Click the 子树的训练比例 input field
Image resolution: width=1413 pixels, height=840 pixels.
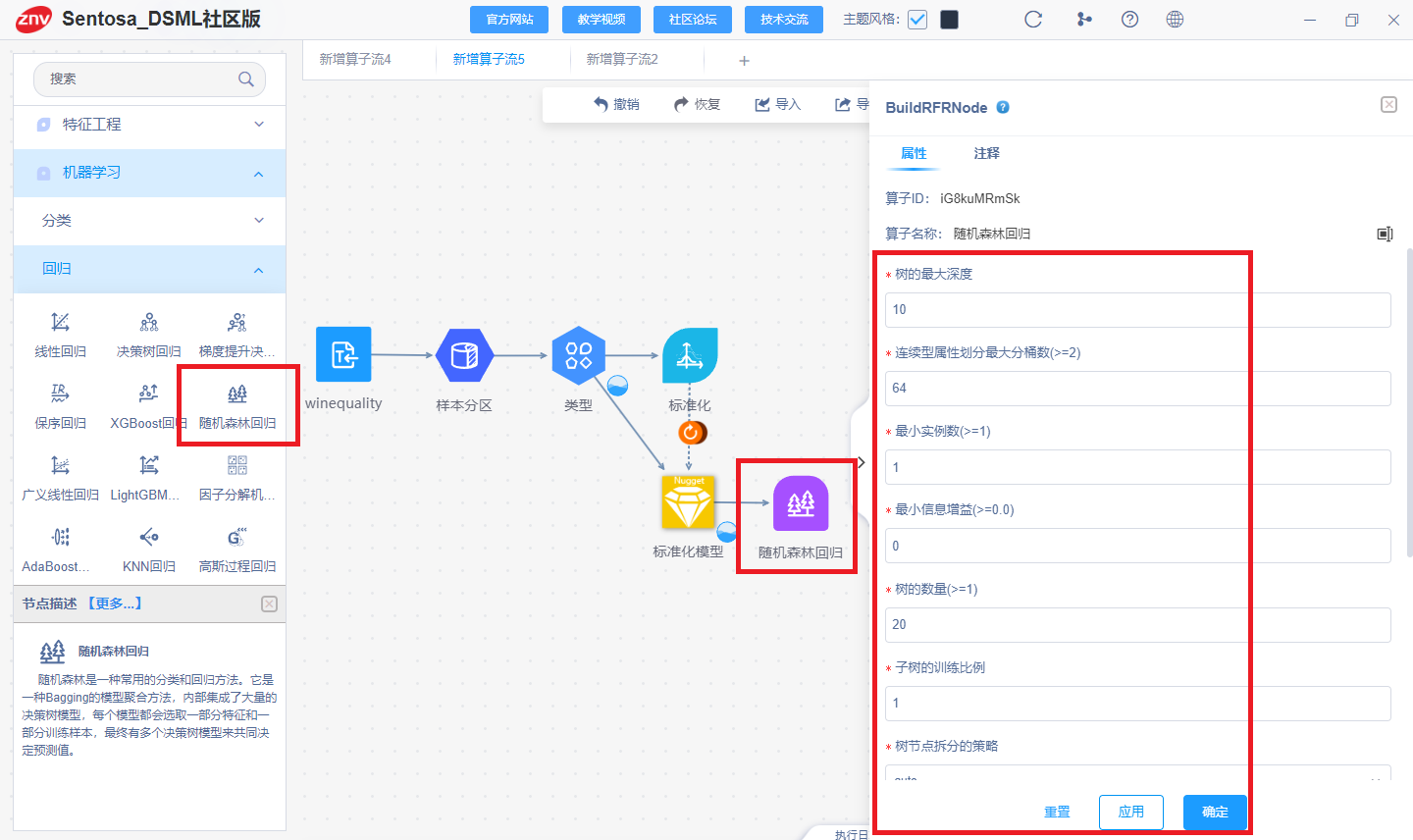coord(1138,704)
